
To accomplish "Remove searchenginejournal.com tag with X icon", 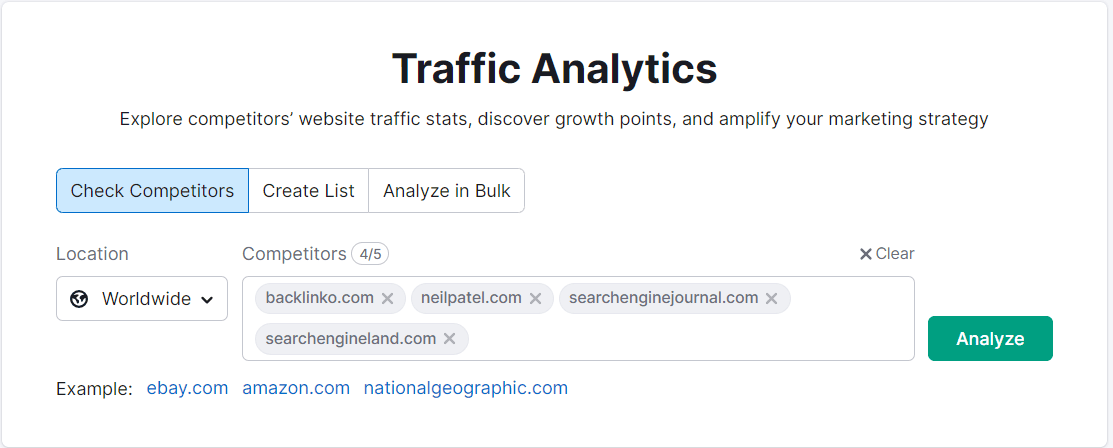I will (x=772, y=299).
